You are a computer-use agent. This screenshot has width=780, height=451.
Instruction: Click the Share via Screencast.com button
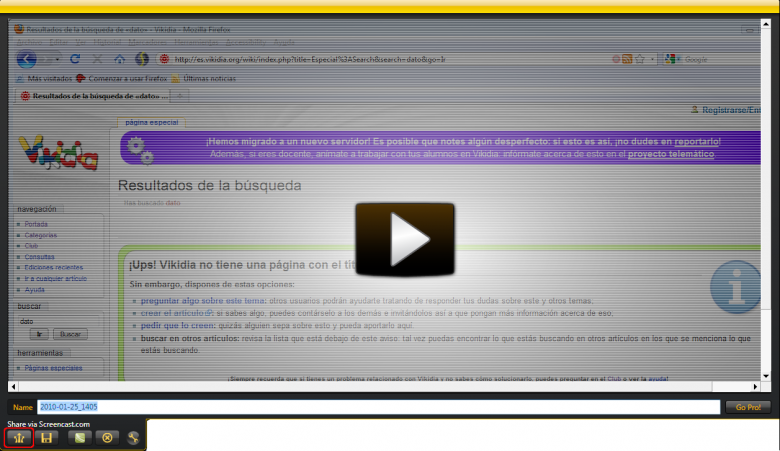click(19, 438)
